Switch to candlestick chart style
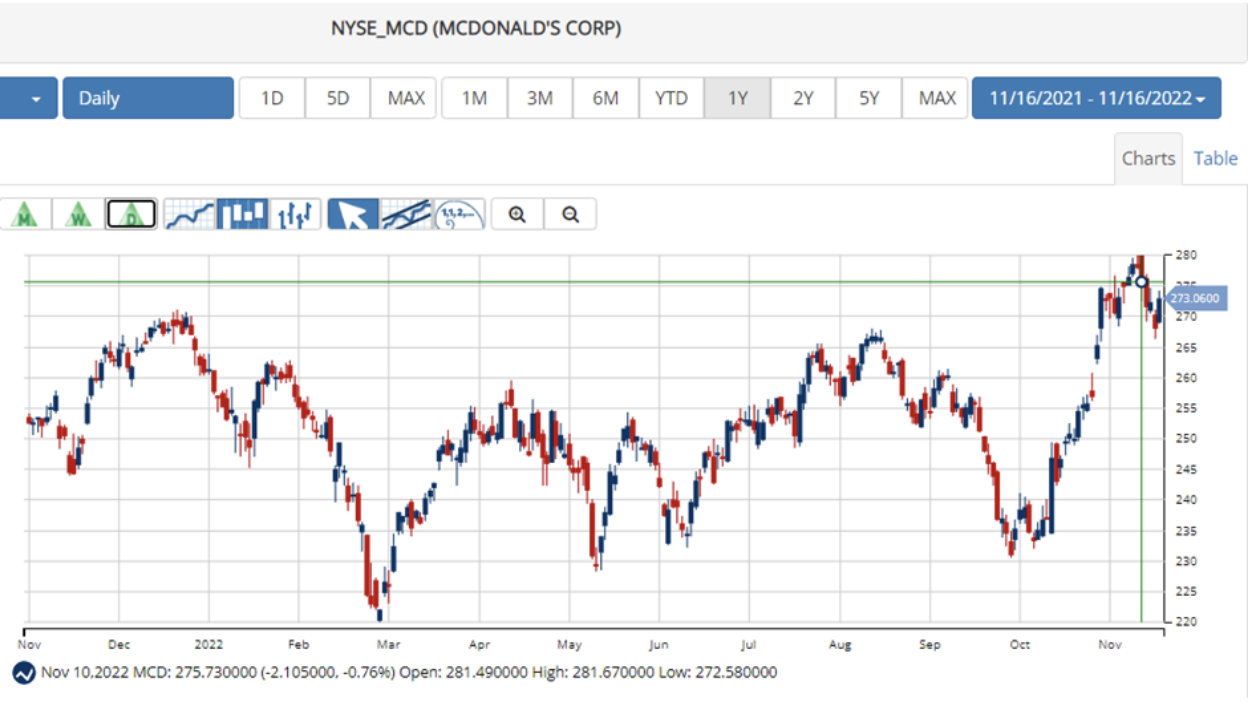Image resolution: width=1248 pixels, height=704 pixels. 243,214
